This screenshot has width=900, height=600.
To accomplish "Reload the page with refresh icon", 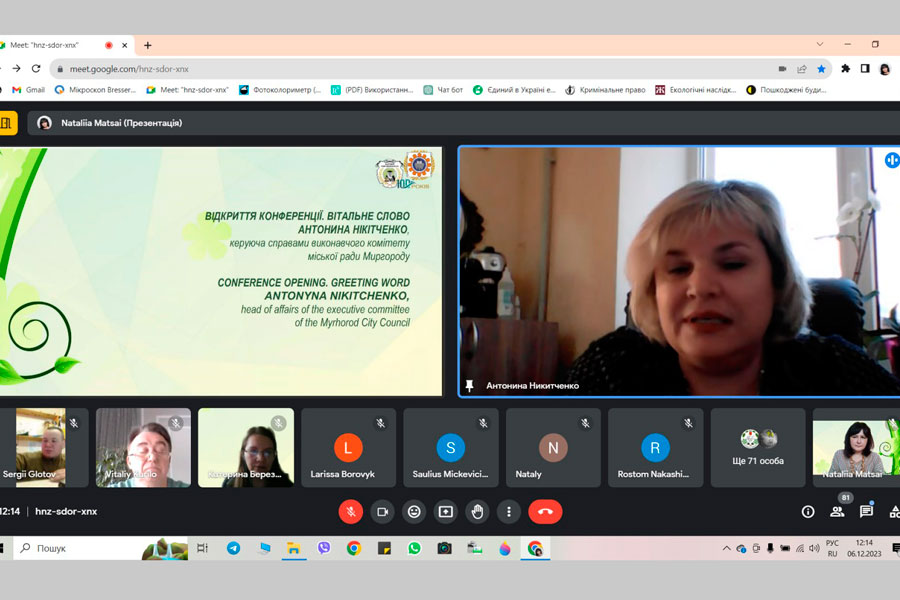I will pyautogui.click(x=36, y=68).
